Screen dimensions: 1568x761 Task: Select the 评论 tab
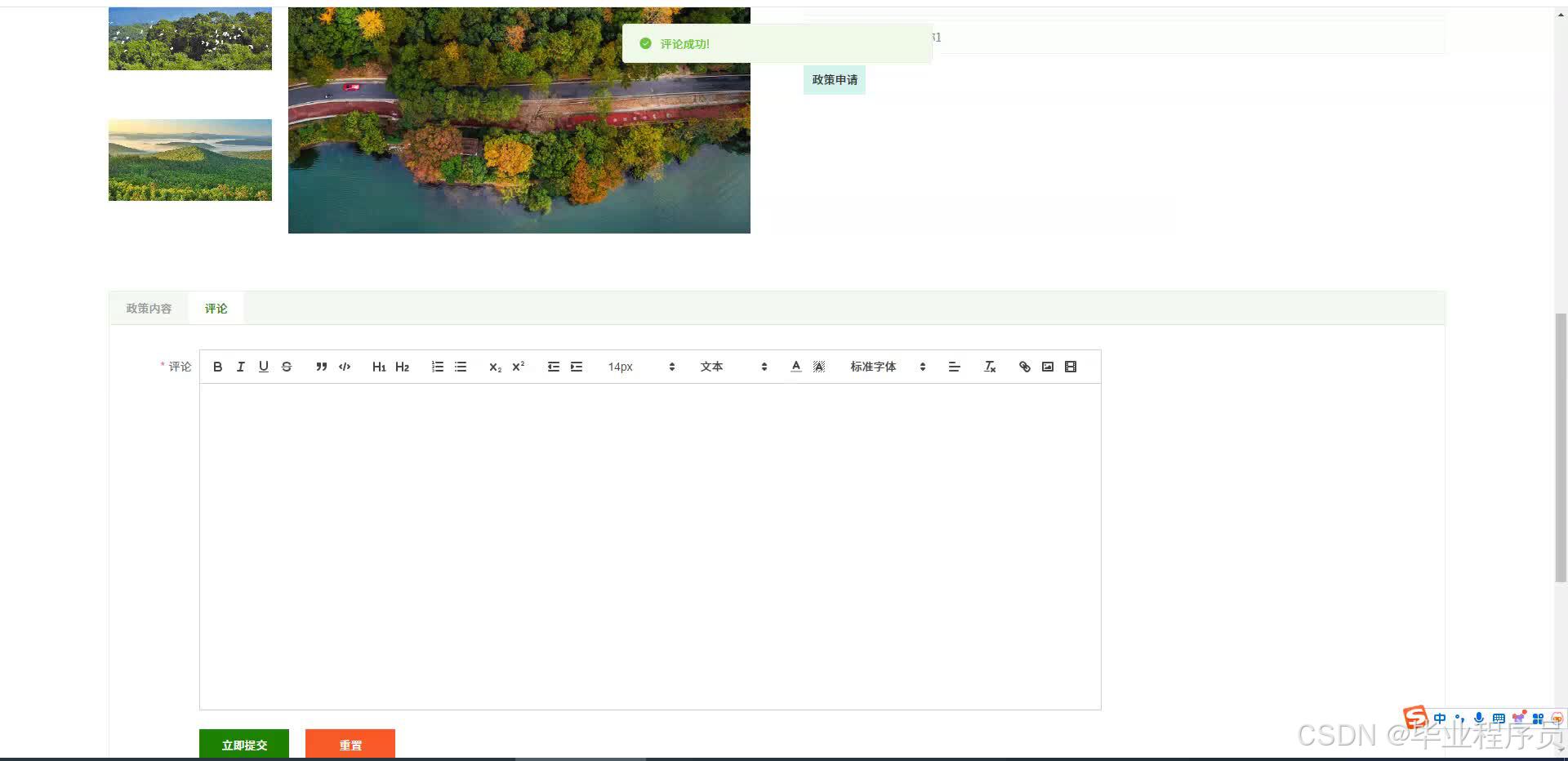tap(216, 309)
